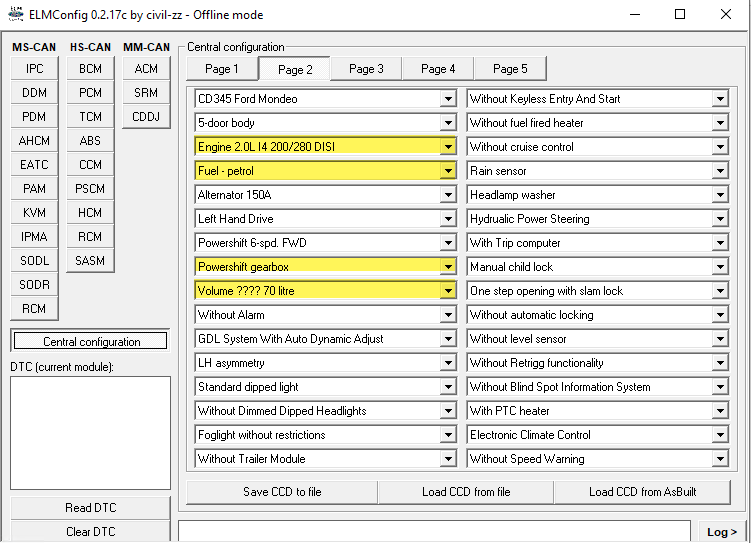Click Save CCD to file
Viewport: 751px width, 543px height.
click(282, 492)
